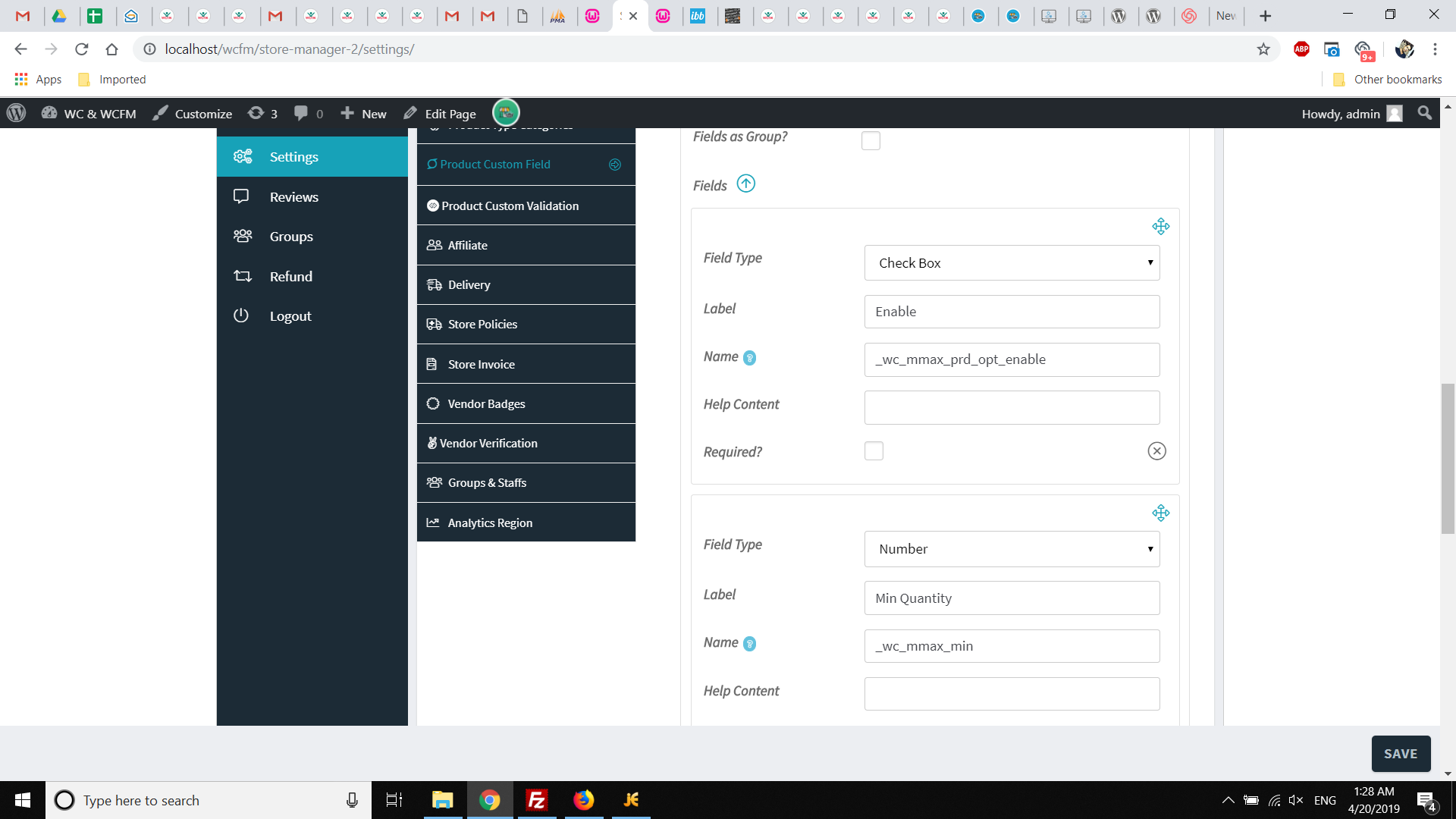Click help icon next to Name for Min Quantity
The image size is (1456, 819).
tap(749, 644)
